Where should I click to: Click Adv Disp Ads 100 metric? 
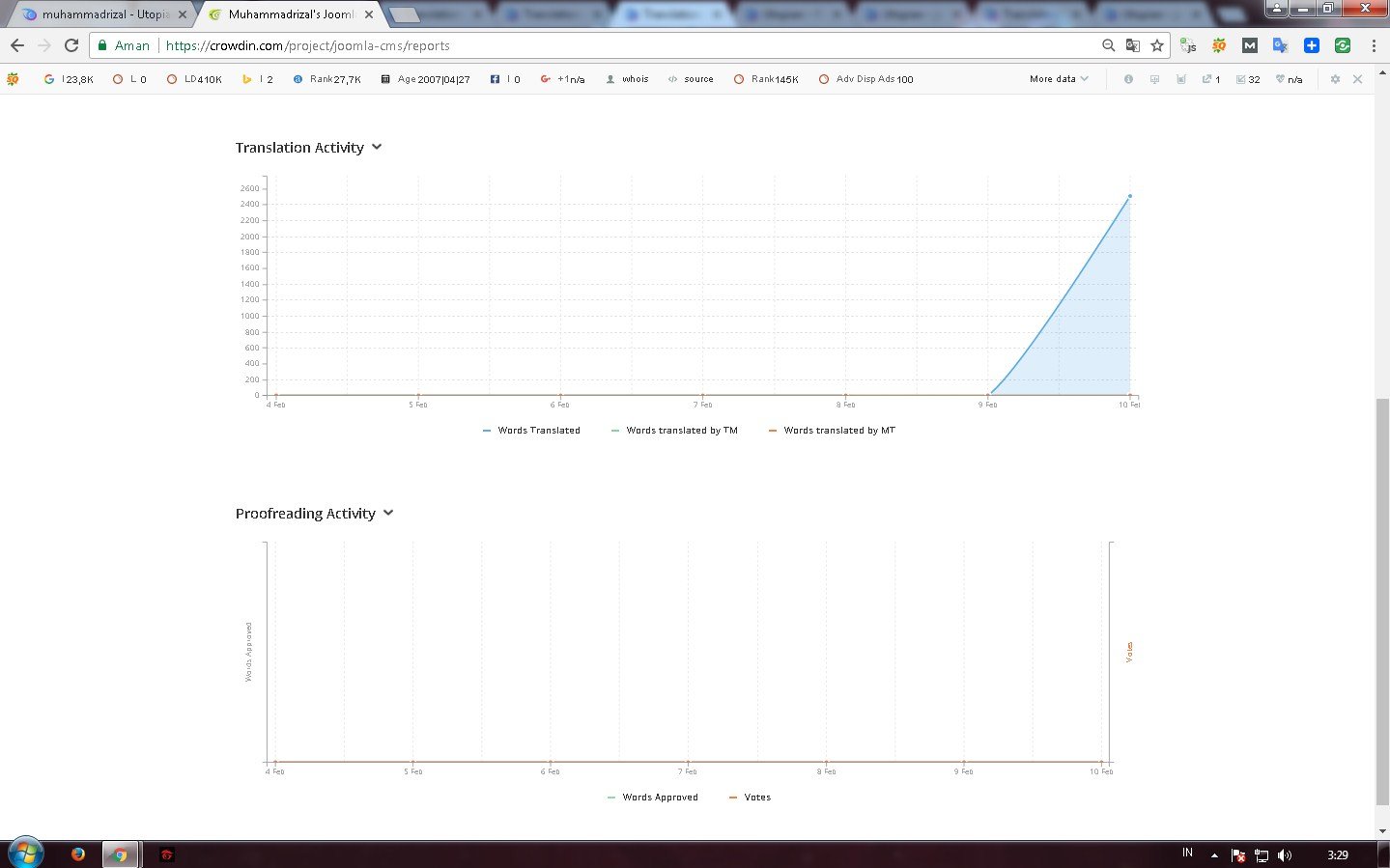865,79
